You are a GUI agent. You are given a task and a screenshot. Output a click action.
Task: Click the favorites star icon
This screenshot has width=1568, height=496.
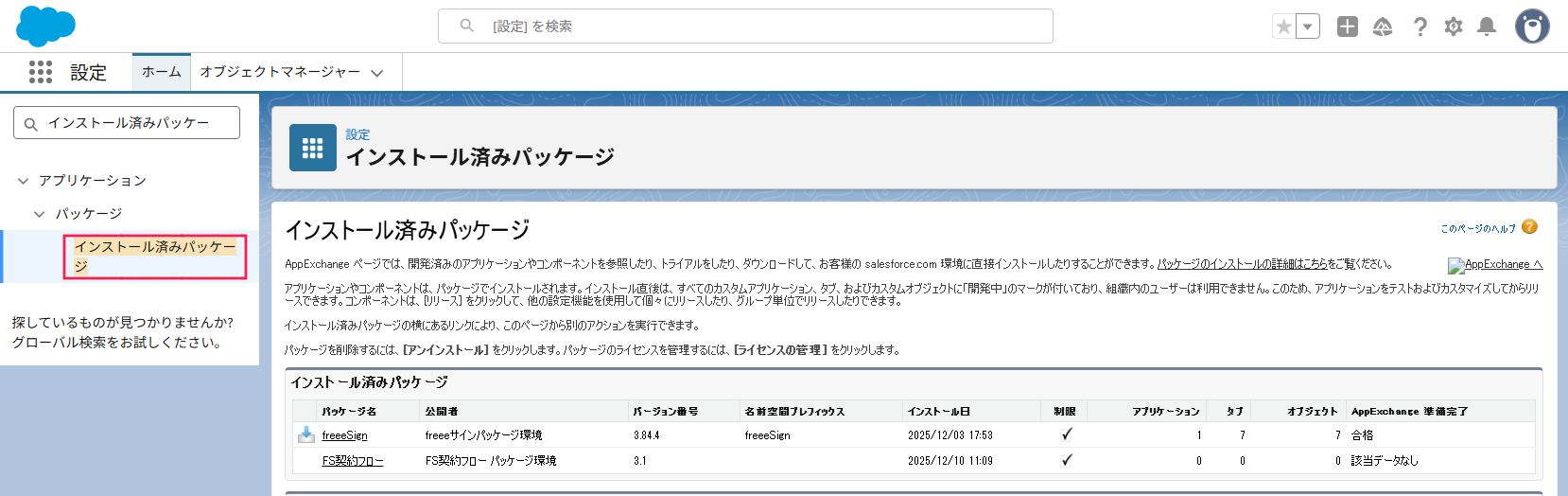(x=1283, y=27)
